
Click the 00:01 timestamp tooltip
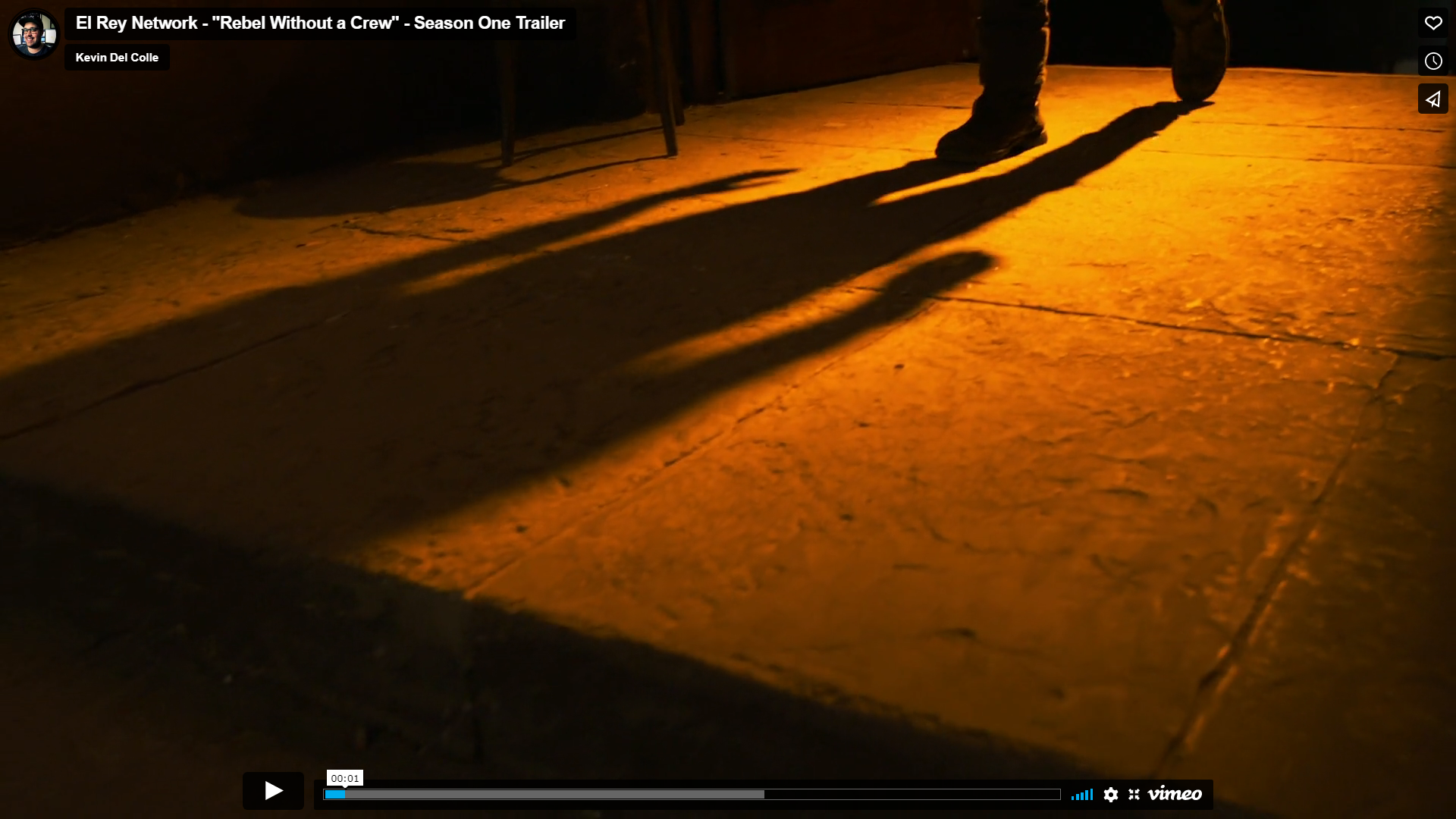pos(345,778)
